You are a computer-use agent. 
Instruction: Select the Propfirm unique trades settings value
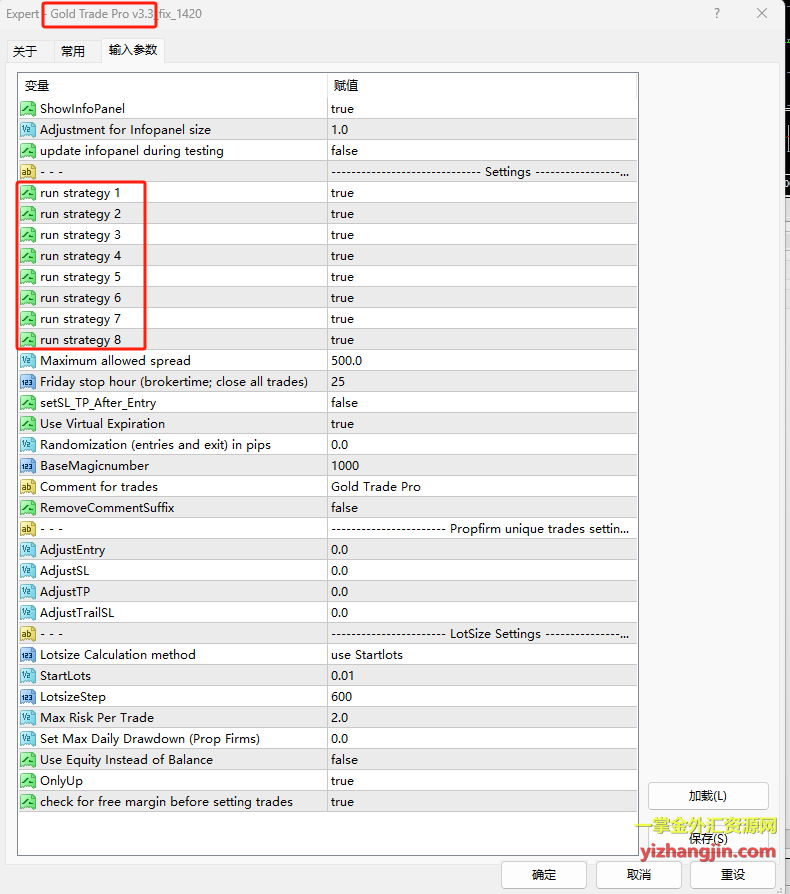(482, 529)
